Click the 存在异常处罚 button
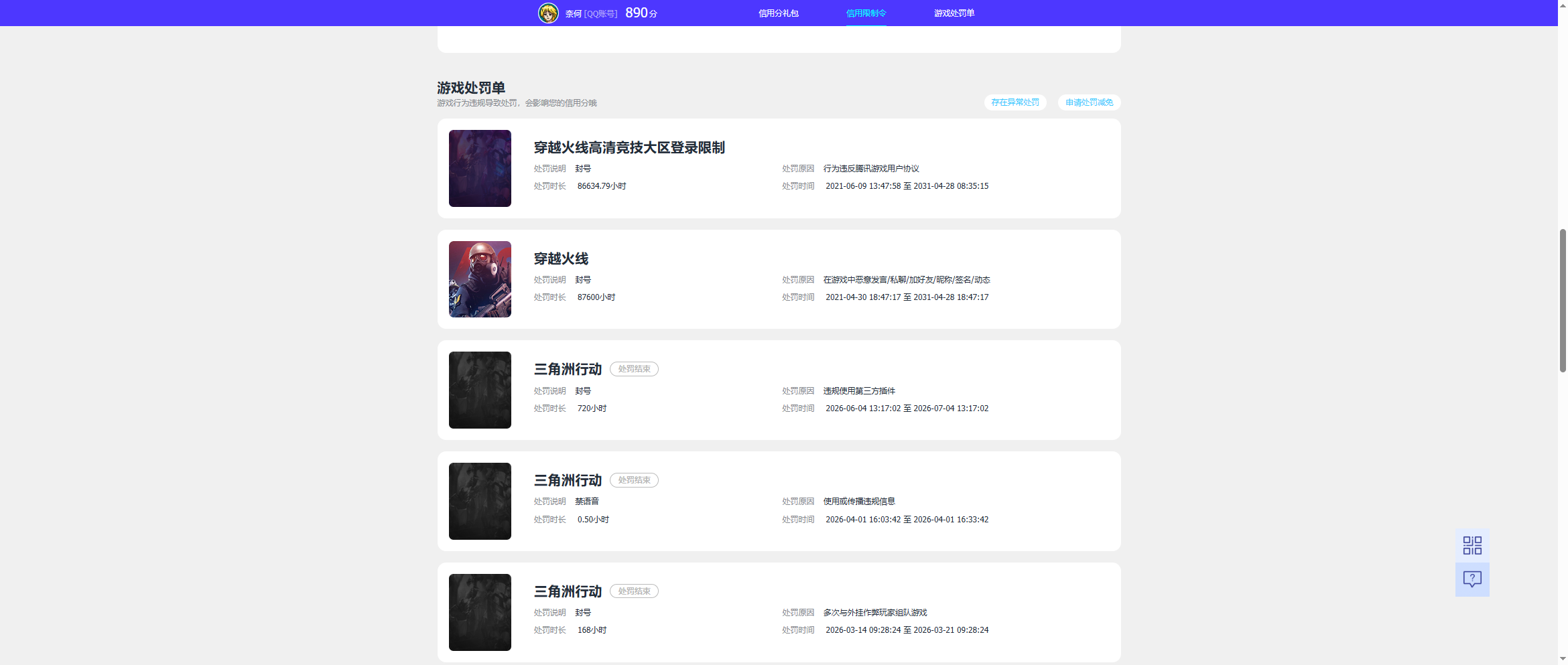 pos(1015,102)
